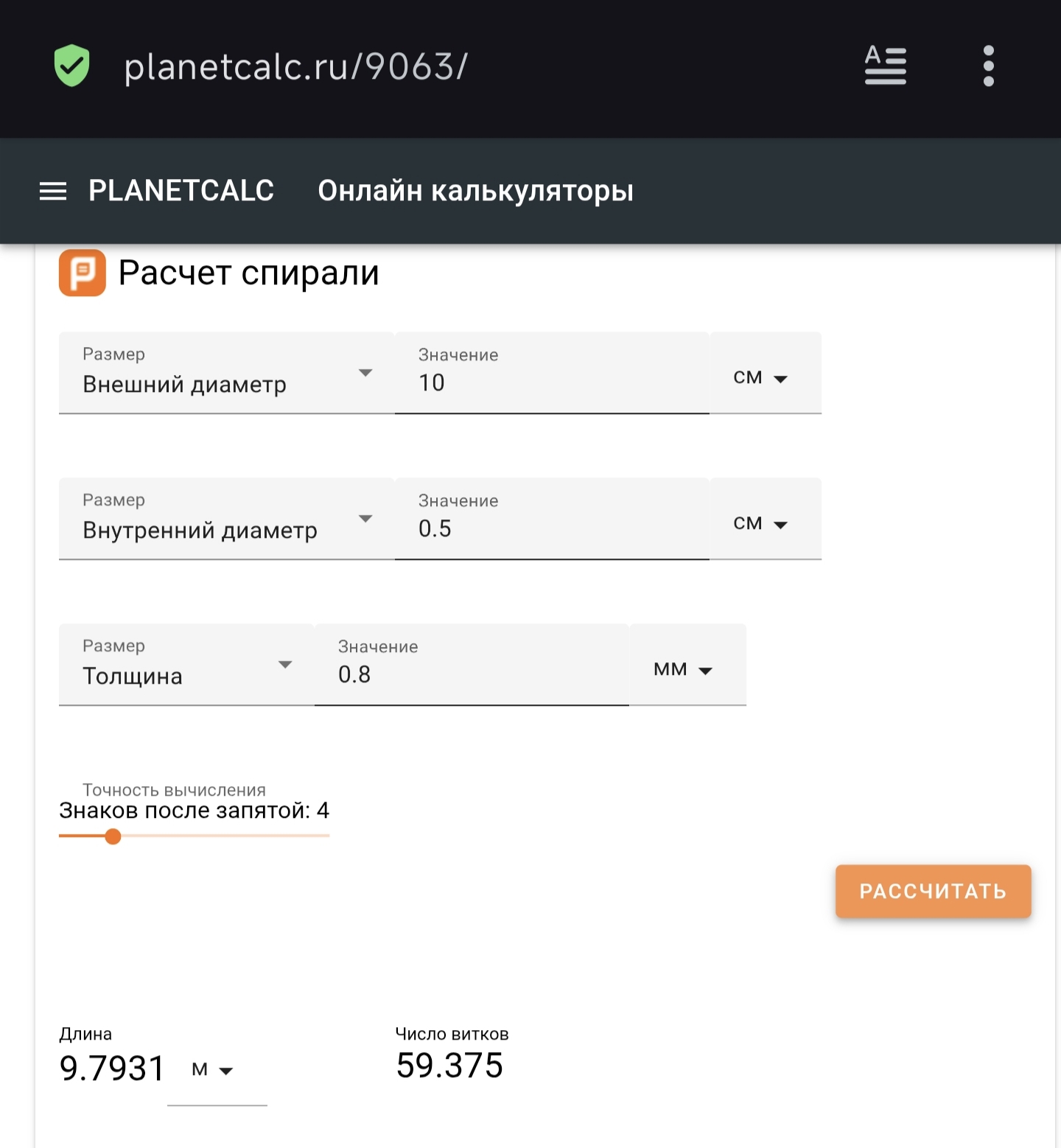The height and width of the screenshot is (1148, 1061).
Task: Expand the Внешний диаметр size dropdown
Action: (x=226, y=374)
